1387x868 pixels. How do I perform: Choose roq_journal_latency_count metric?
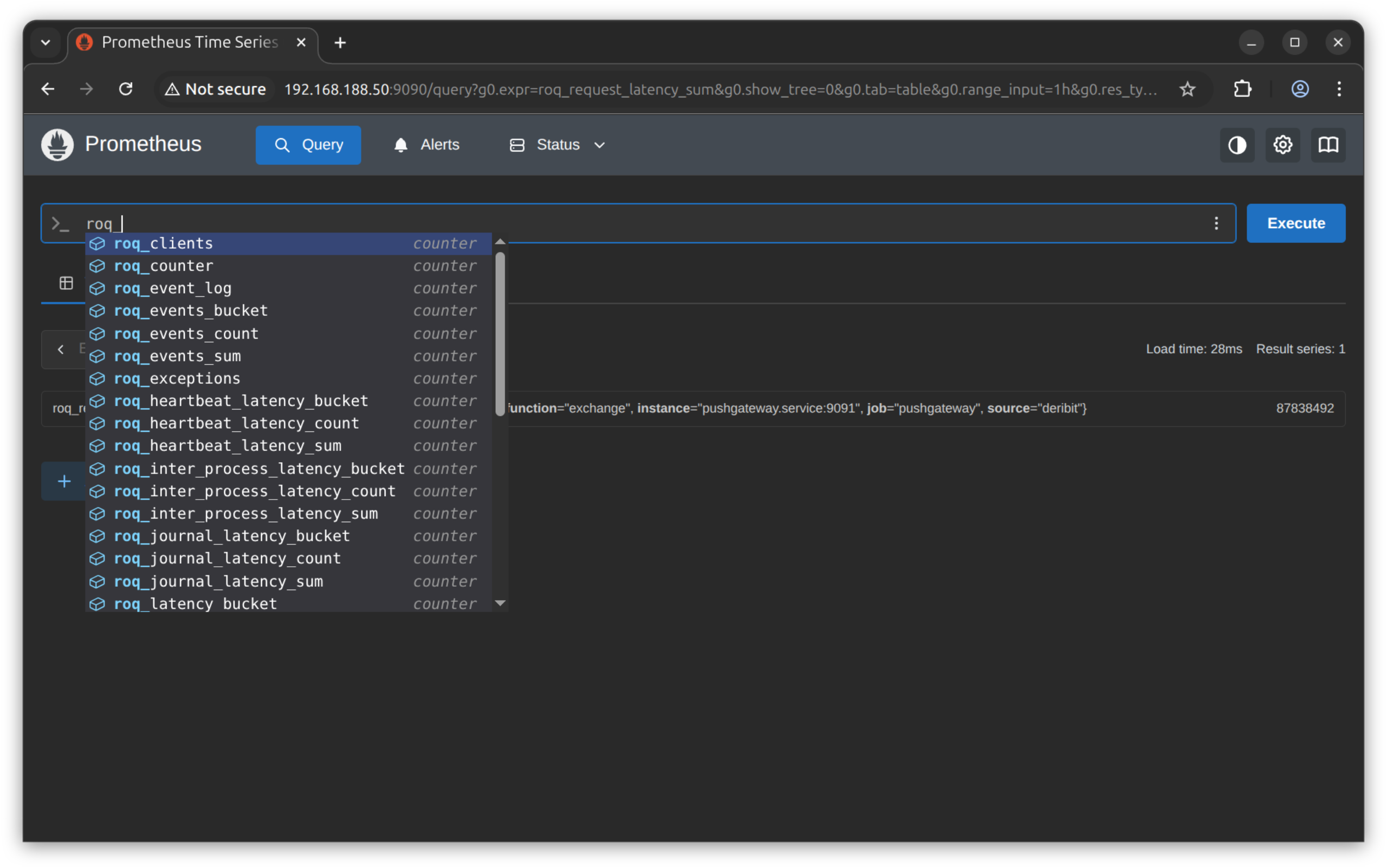(288, 558)
